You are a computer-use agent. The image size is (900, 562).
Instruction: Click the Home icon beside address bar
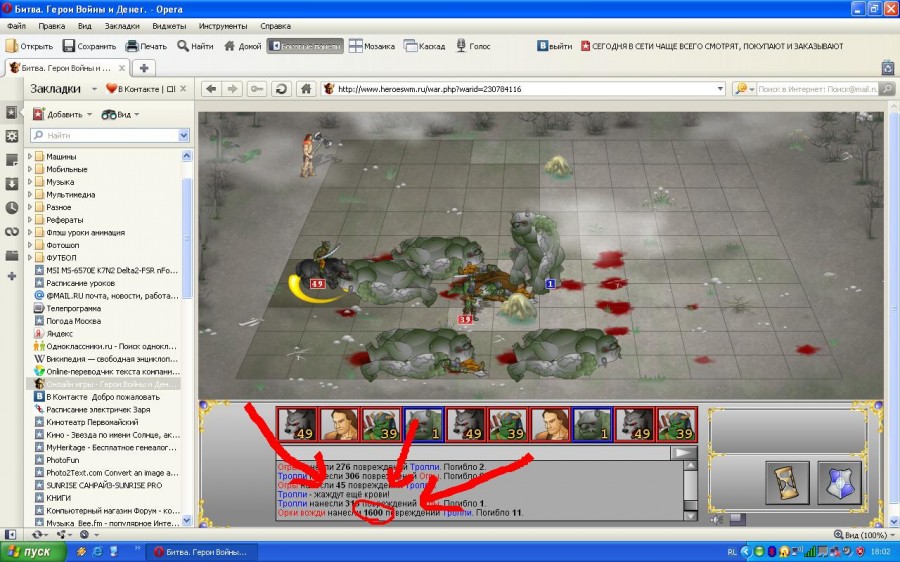(306, 89)
